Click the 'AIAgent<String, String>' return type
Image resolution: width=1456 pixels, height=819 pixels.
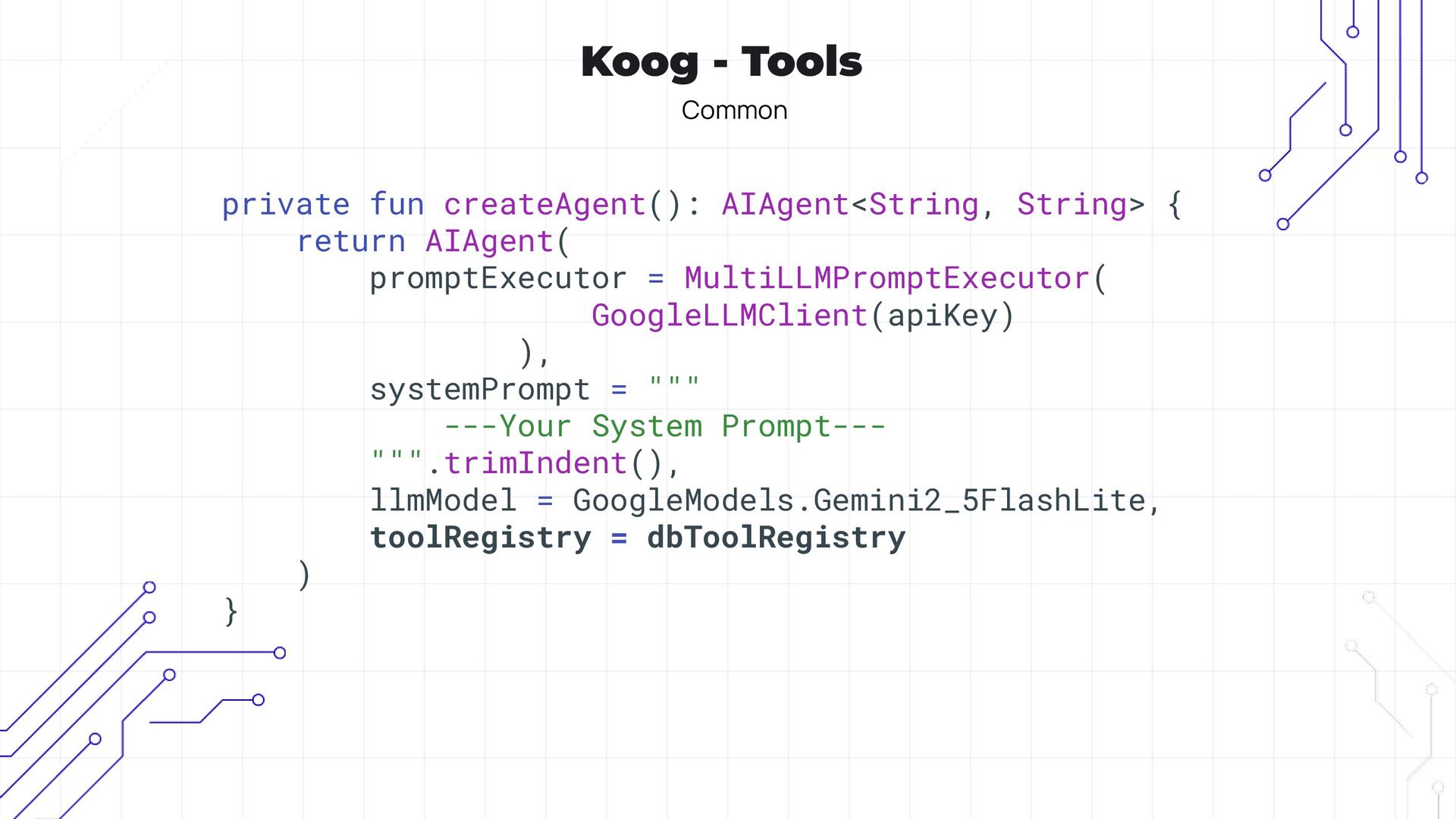(x=932, y=205)
